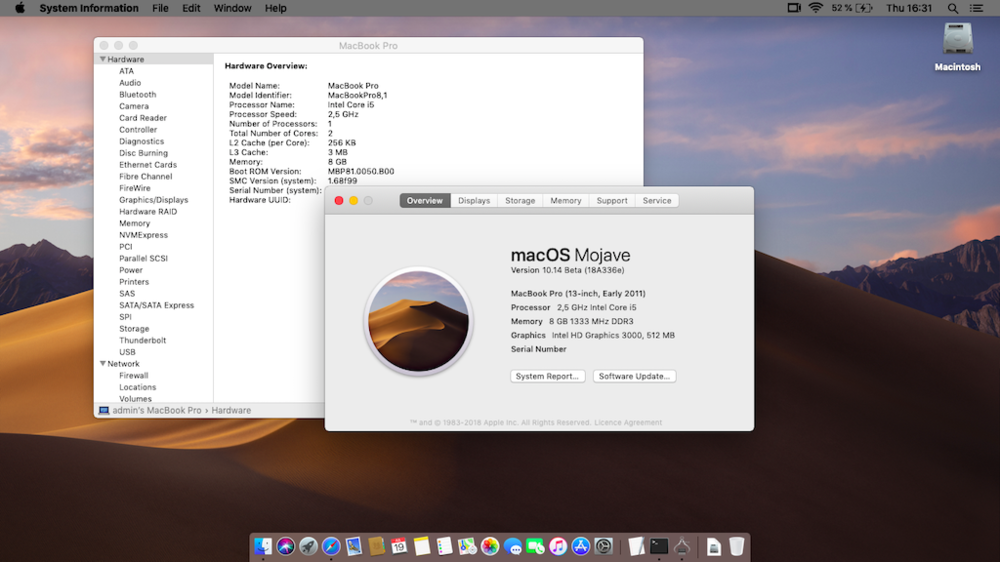Select Card Reader in the sidebar

[x=143, y=118]
